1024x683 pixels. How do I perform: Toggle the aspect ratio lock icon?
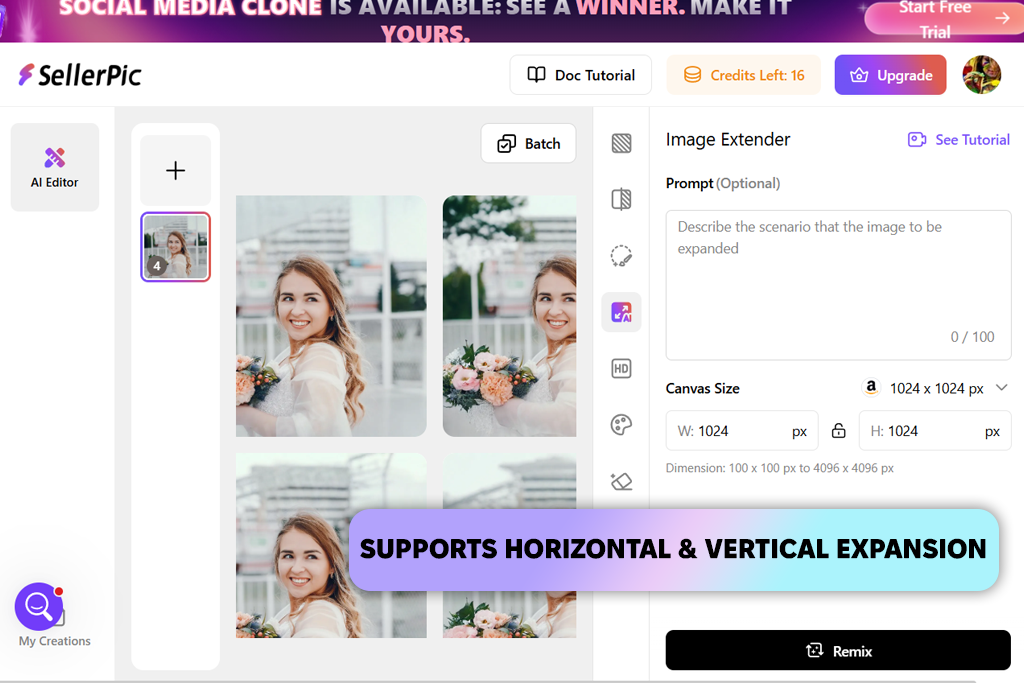coord(839,431)
